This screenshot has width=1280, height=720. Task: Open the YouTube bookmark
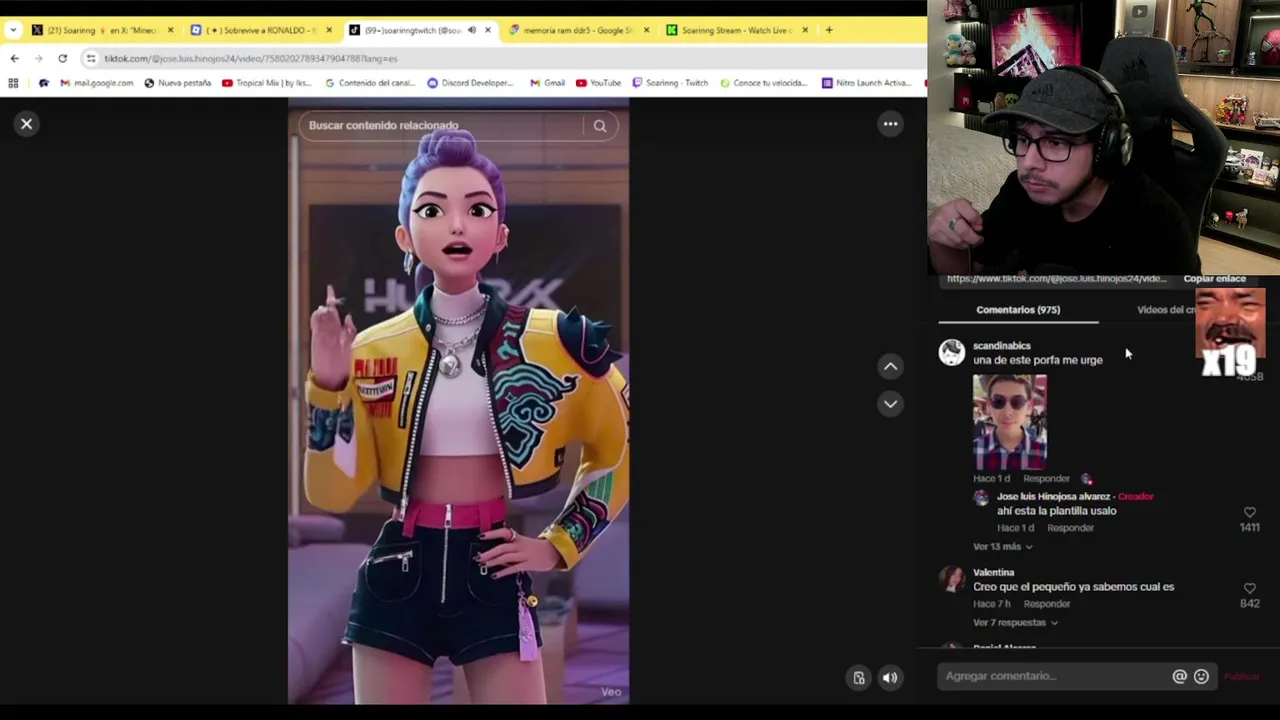click(598, 83)
